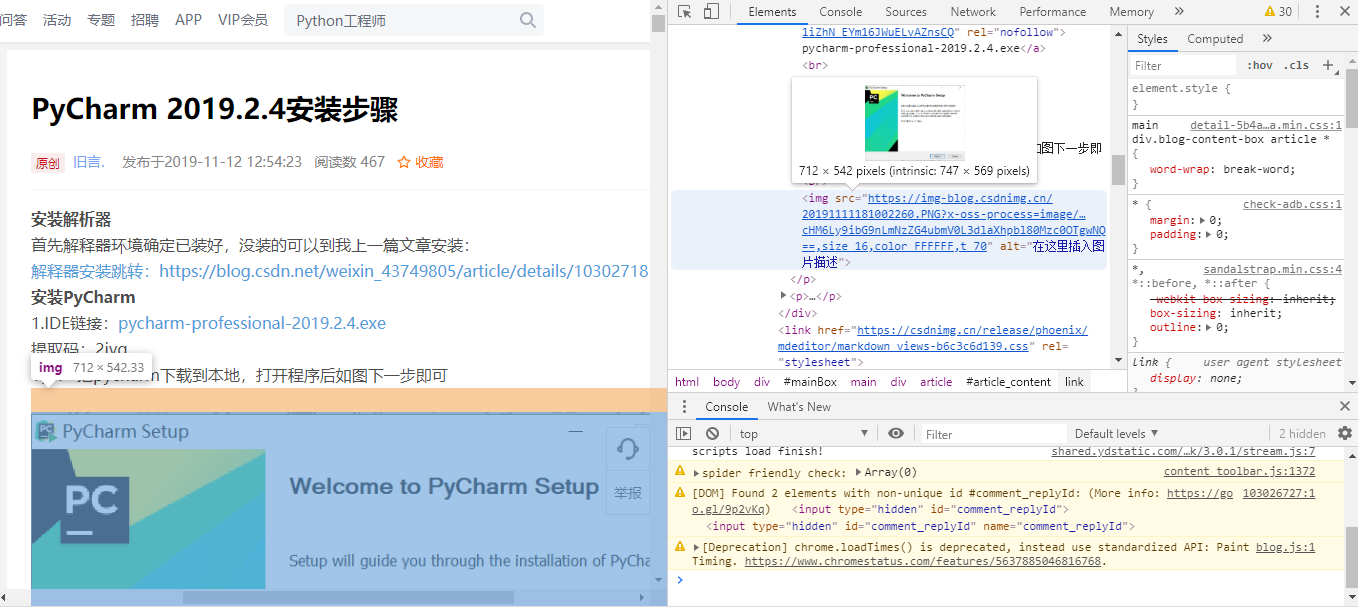Switch to the Elements tab
Screen dimensions: 1358x607
coord(772,11)
